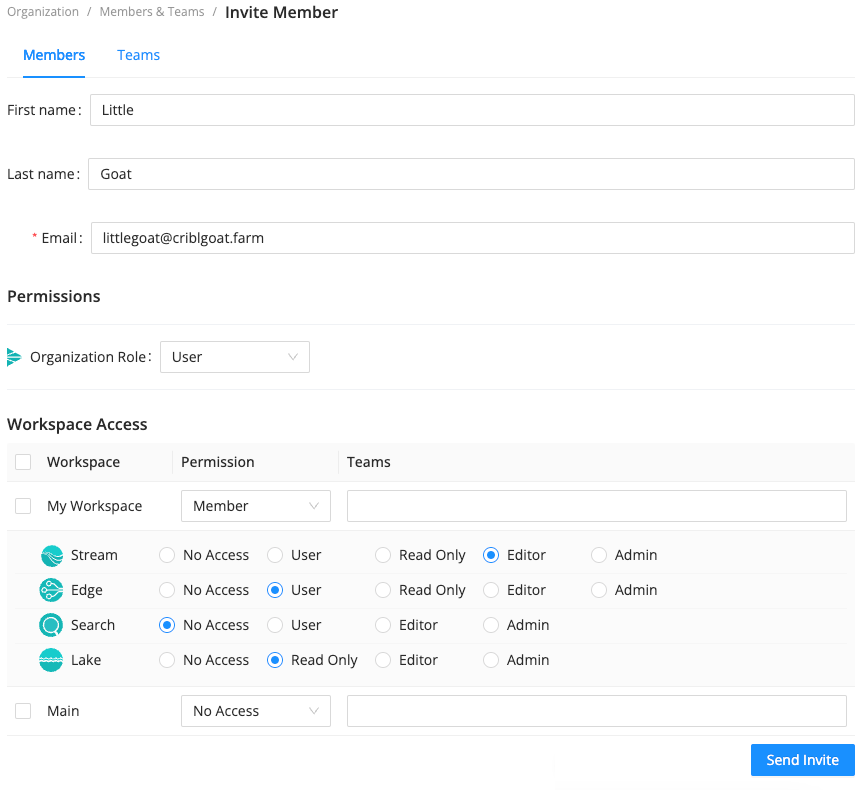Click the Organization Role Cribl icon
This screenshot has height=790, width=867.
coord(14,357)
